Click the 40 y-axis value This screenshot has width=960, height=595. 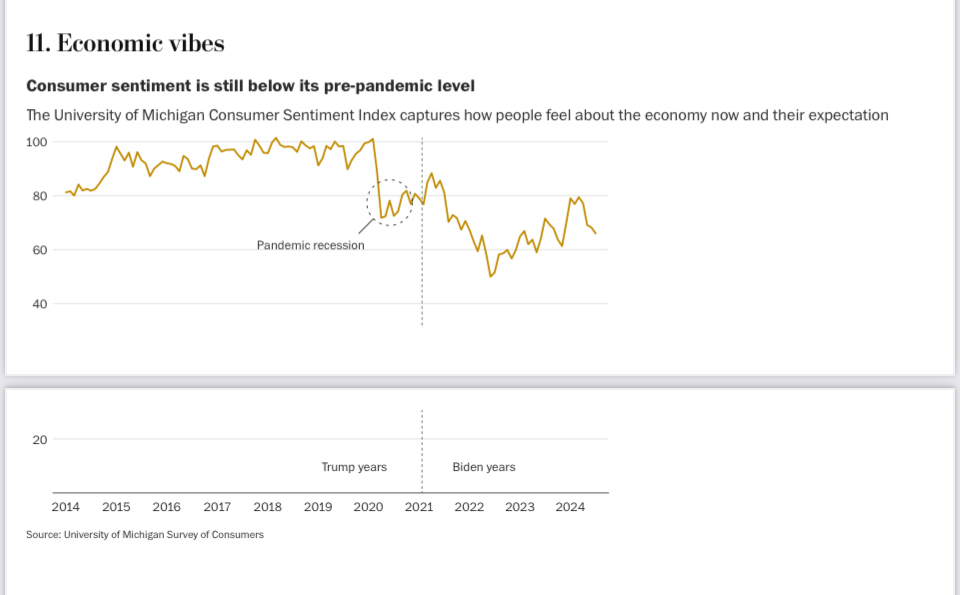40,304
